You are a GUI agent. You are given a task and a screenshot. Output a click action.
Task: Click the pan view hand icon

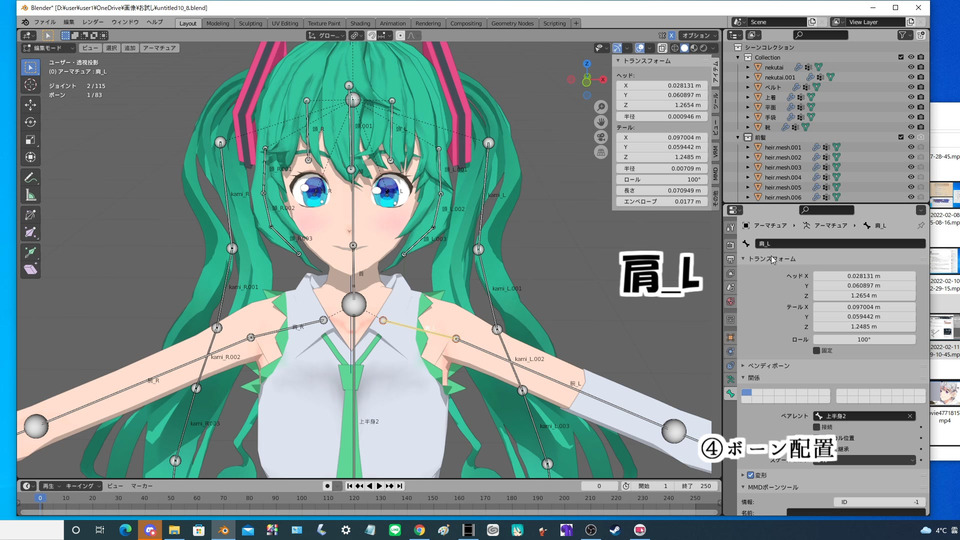(601, 122)
